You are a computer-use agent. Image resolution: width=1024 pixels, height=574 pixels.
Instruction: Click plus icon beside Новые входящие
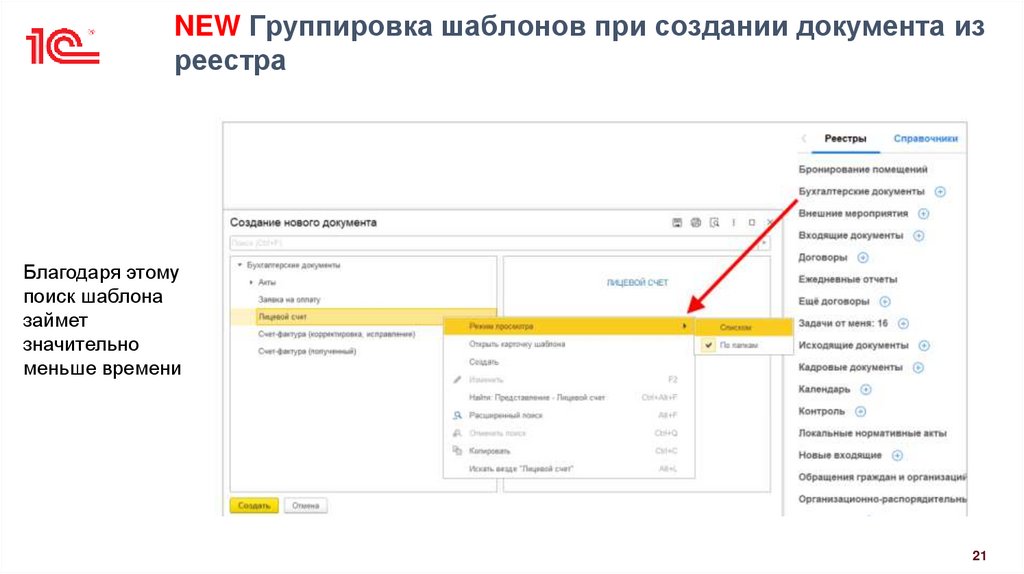point(897,455)
